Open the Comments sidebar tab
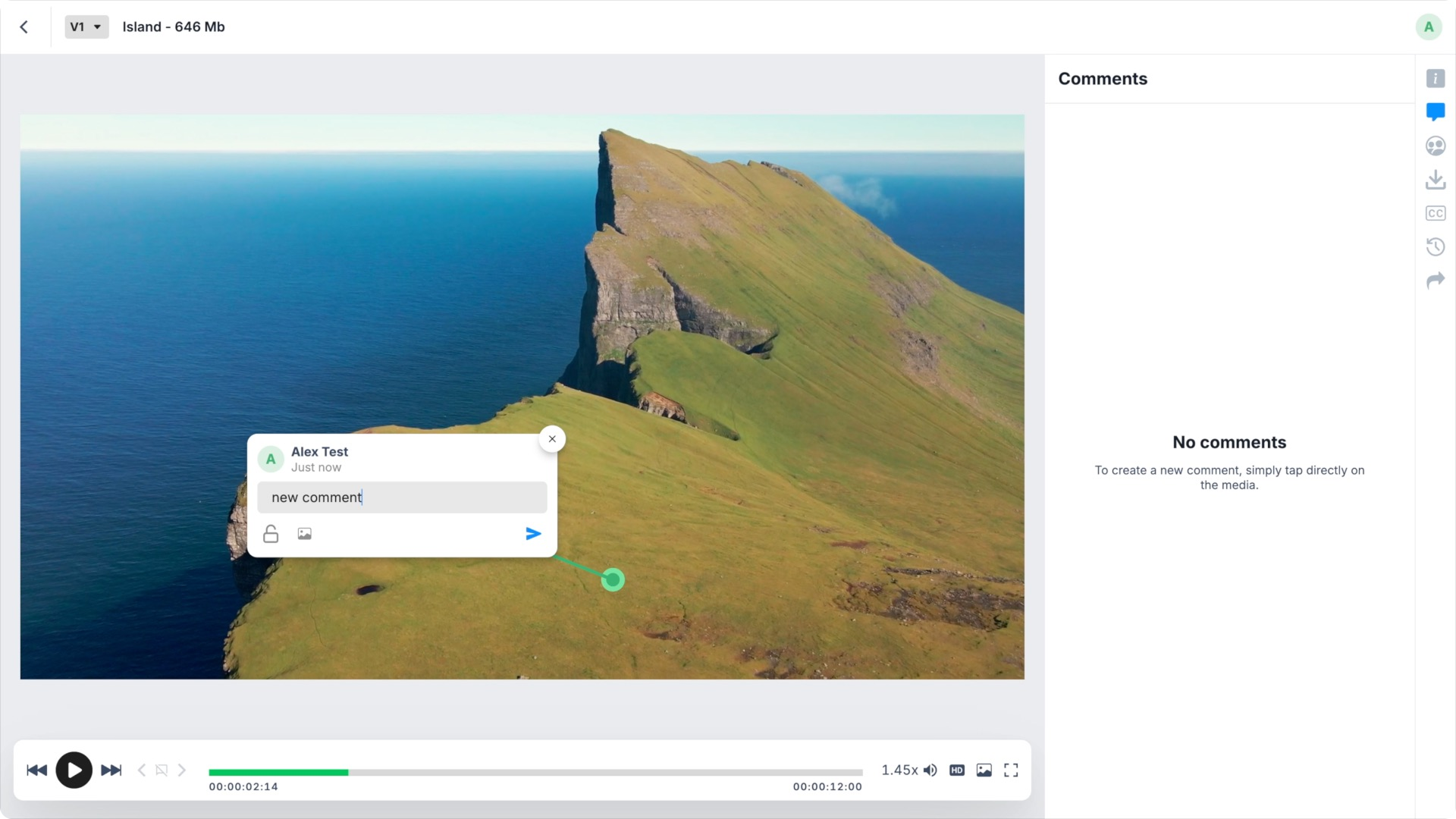This screenshot has width=1456, height=819. (1435, 112)
